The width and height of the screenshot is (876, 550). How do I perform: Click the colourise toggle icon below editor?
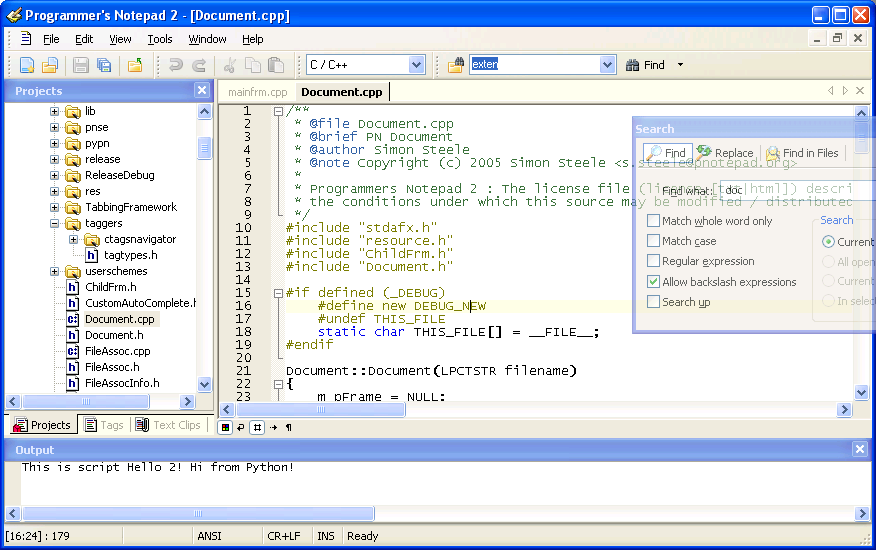pyautogui.click(x=225, y=427)
